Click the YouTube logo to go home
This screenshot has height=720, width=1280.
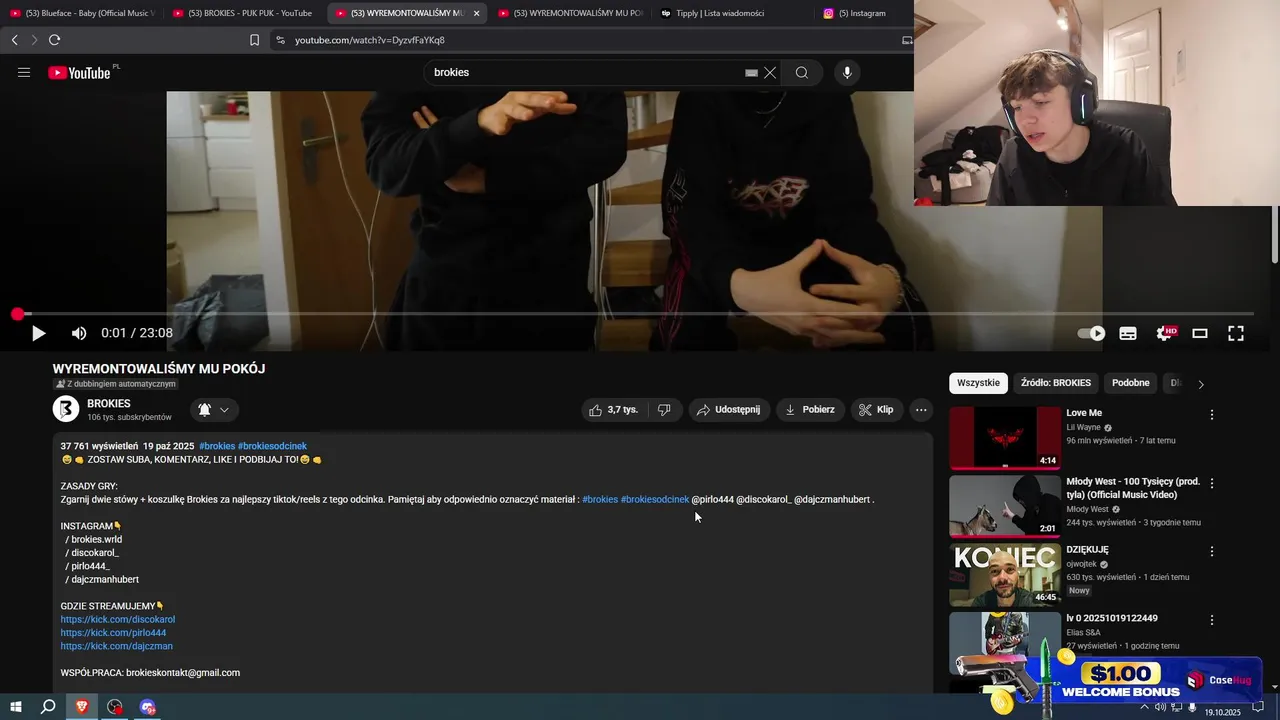pos(80,72)
